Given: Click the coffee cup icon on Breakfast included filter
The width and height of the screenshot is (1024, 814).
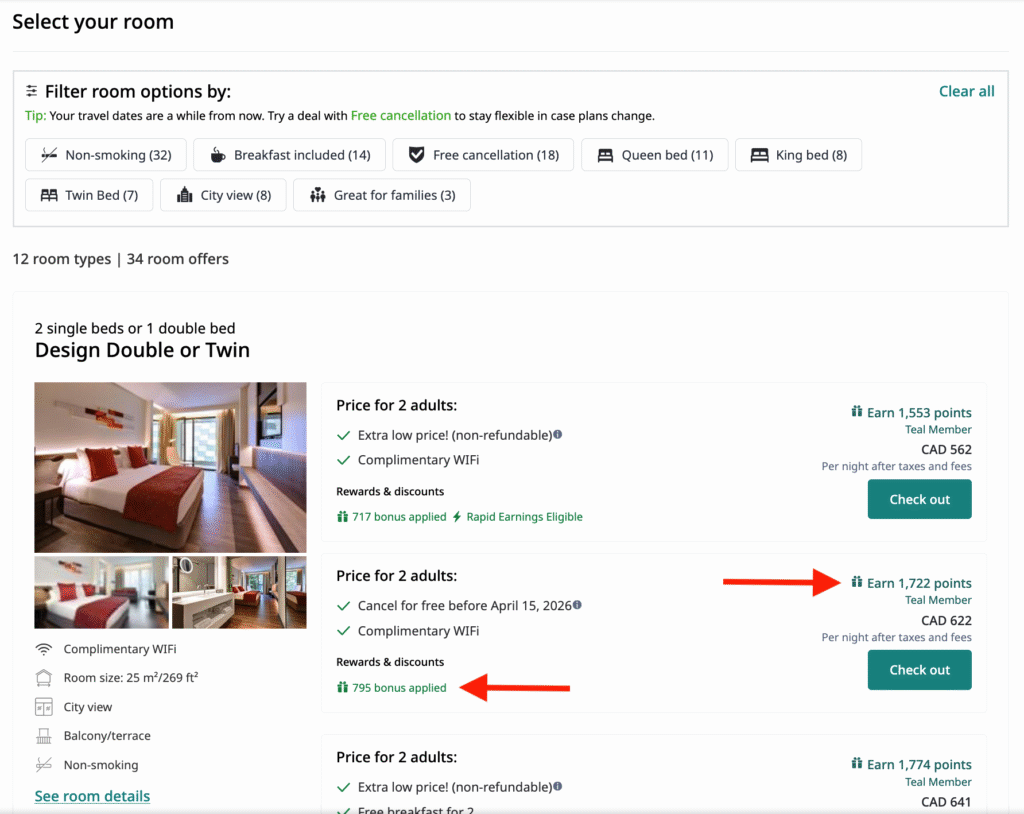Looking at the screenshot, I should coord(218,154).
